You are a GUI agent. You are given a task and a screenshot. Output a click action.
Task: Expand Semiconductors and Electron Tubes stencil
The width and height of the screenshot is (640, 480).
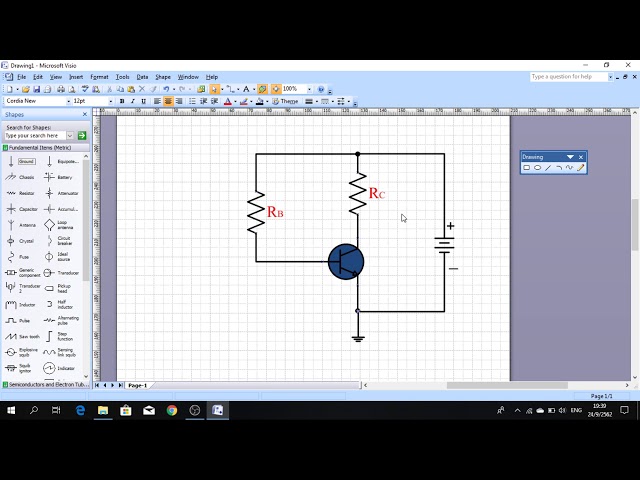[x=46, y=384]
